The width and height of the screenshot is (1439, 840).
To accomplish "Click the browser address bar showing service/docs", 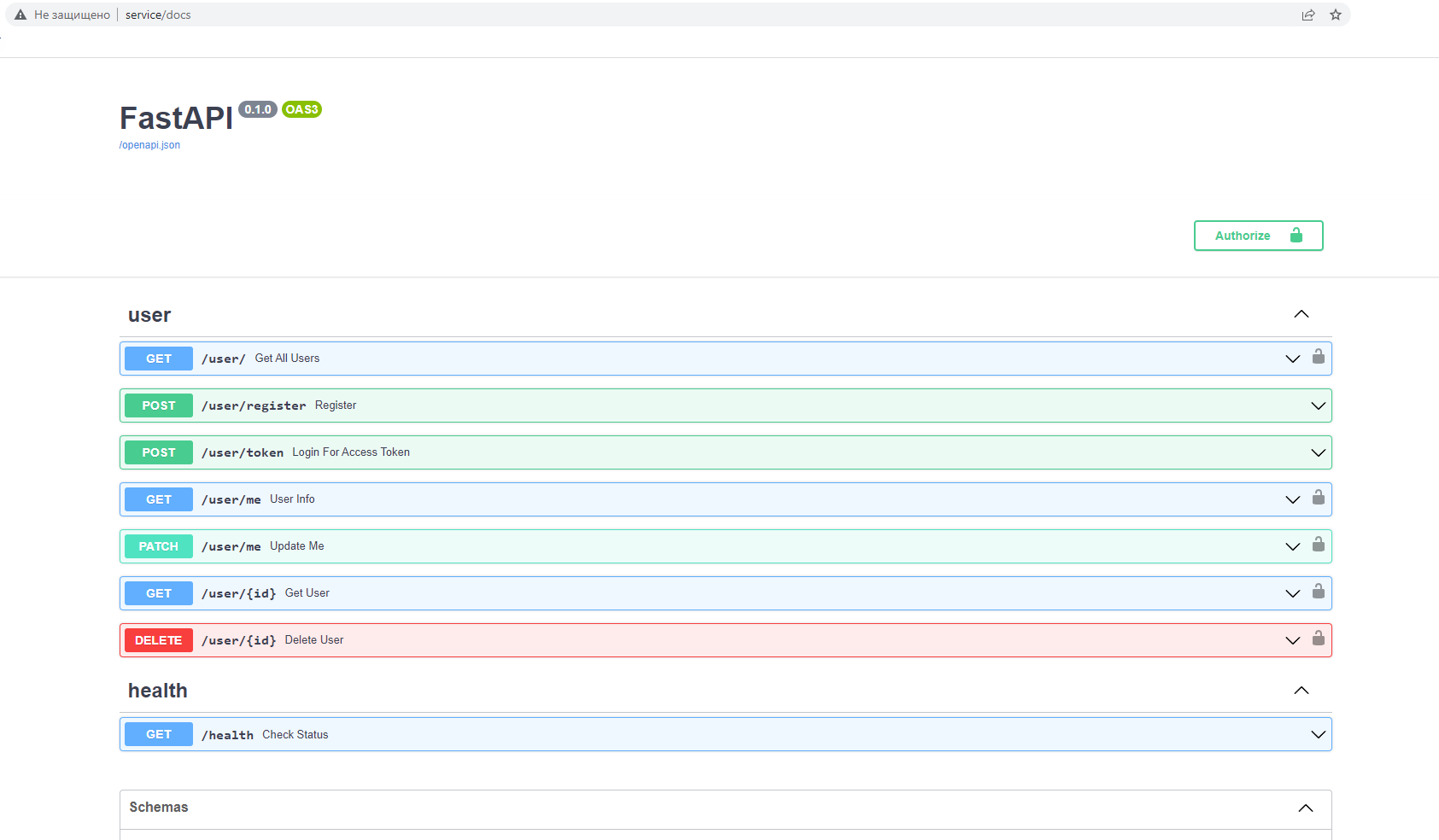I will coord(157,14).
